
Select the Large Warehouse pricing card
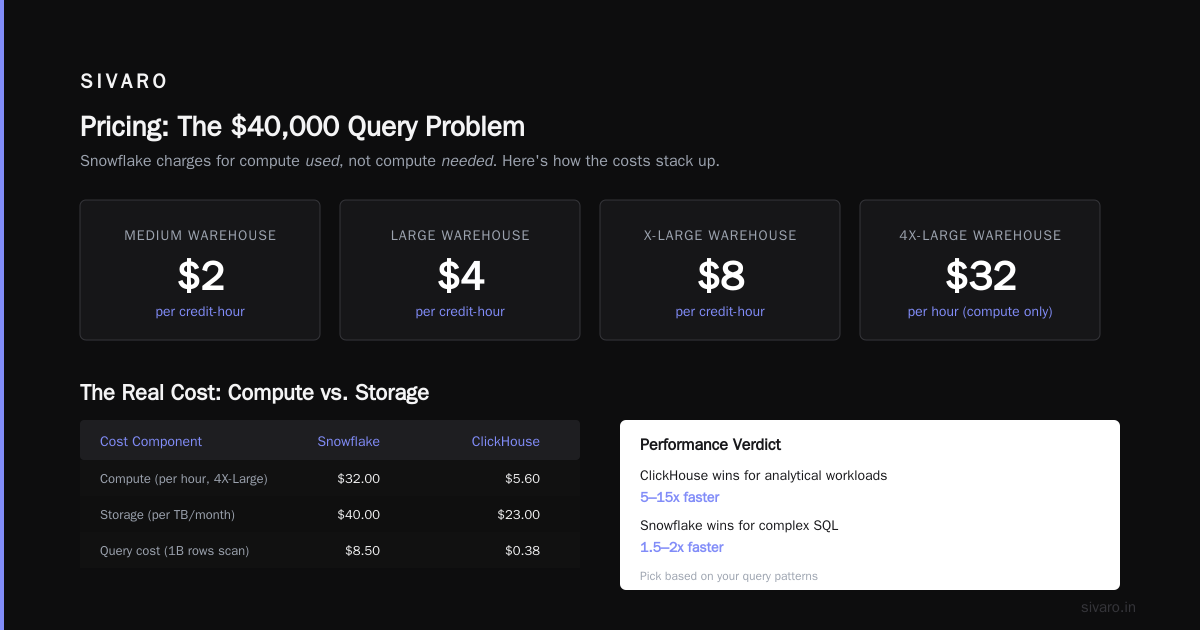click(x=460, y=270)
